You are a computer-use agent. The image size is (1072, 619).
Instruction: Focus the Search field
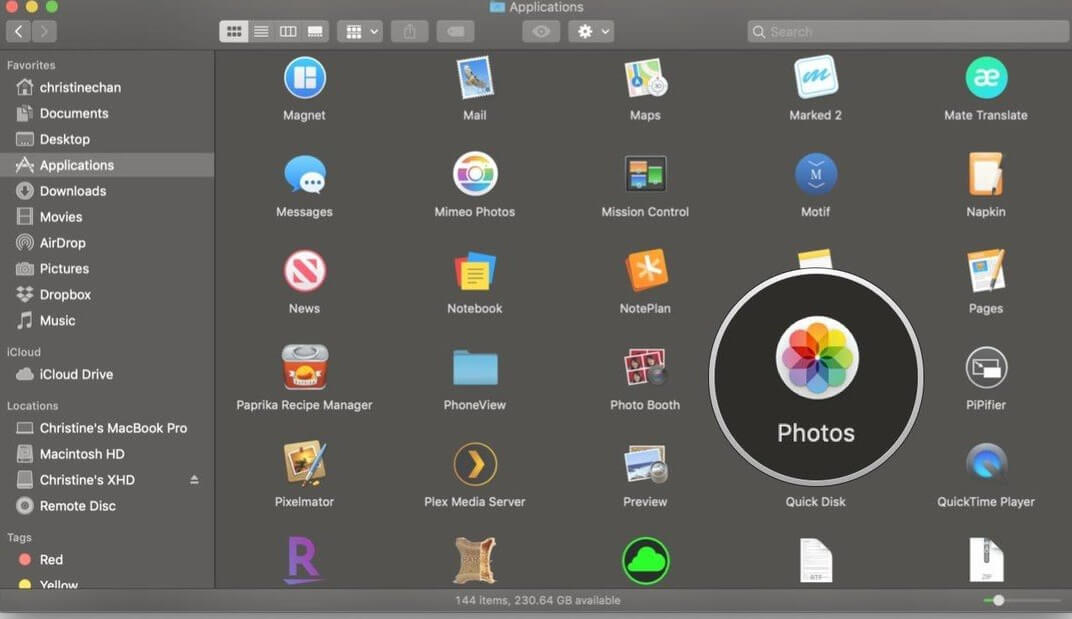909,31
